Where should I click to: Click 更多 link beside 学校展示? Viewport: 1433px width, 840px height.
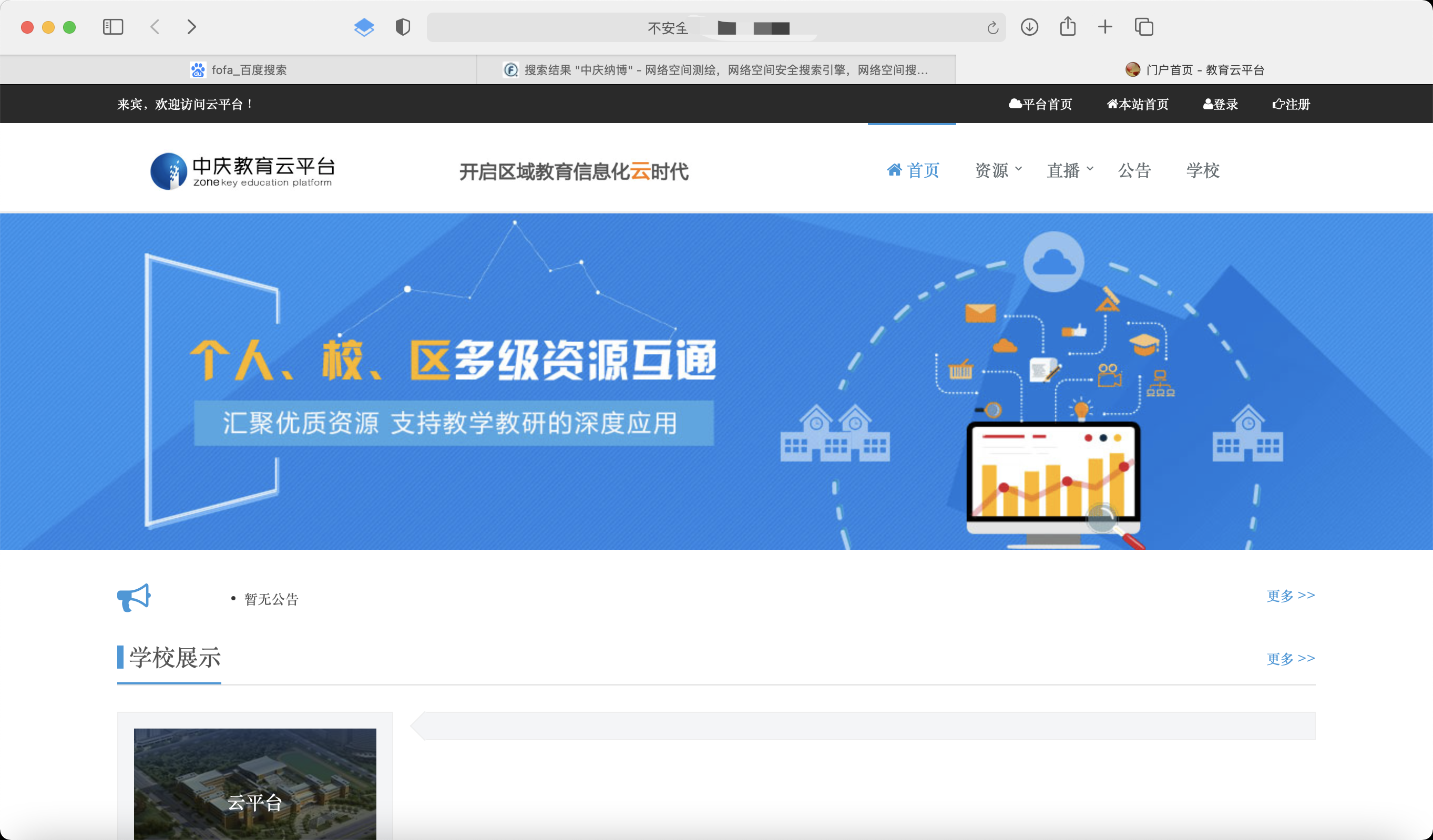pyautogui.click(x=1290, y=658)
